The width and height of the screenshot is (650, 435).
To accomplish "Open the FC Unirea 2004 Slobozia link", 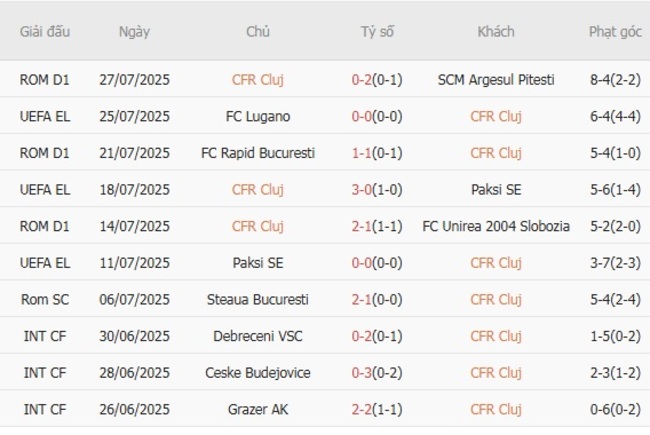I will (x=496, y=226).
